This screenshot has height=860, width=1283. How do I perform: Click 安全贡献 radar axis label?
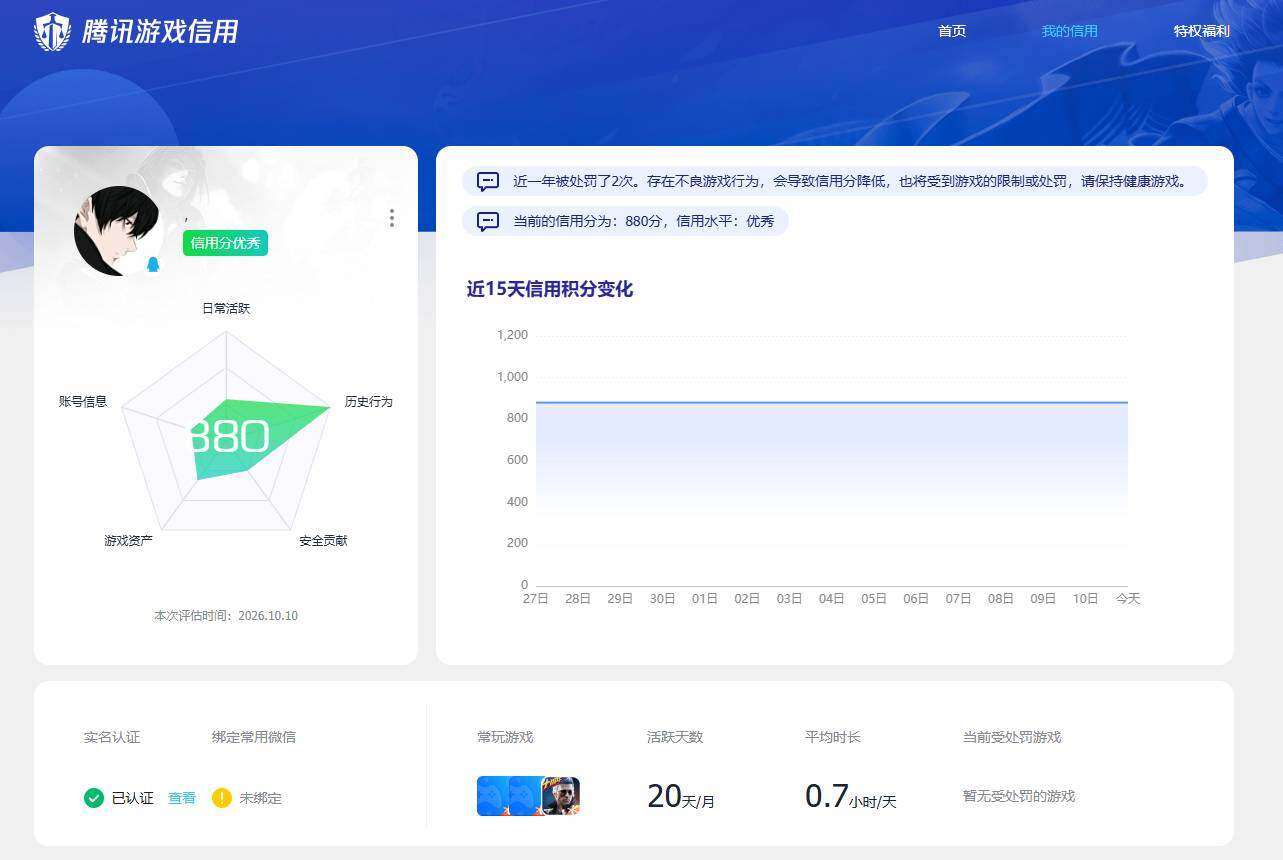(323, 540)
